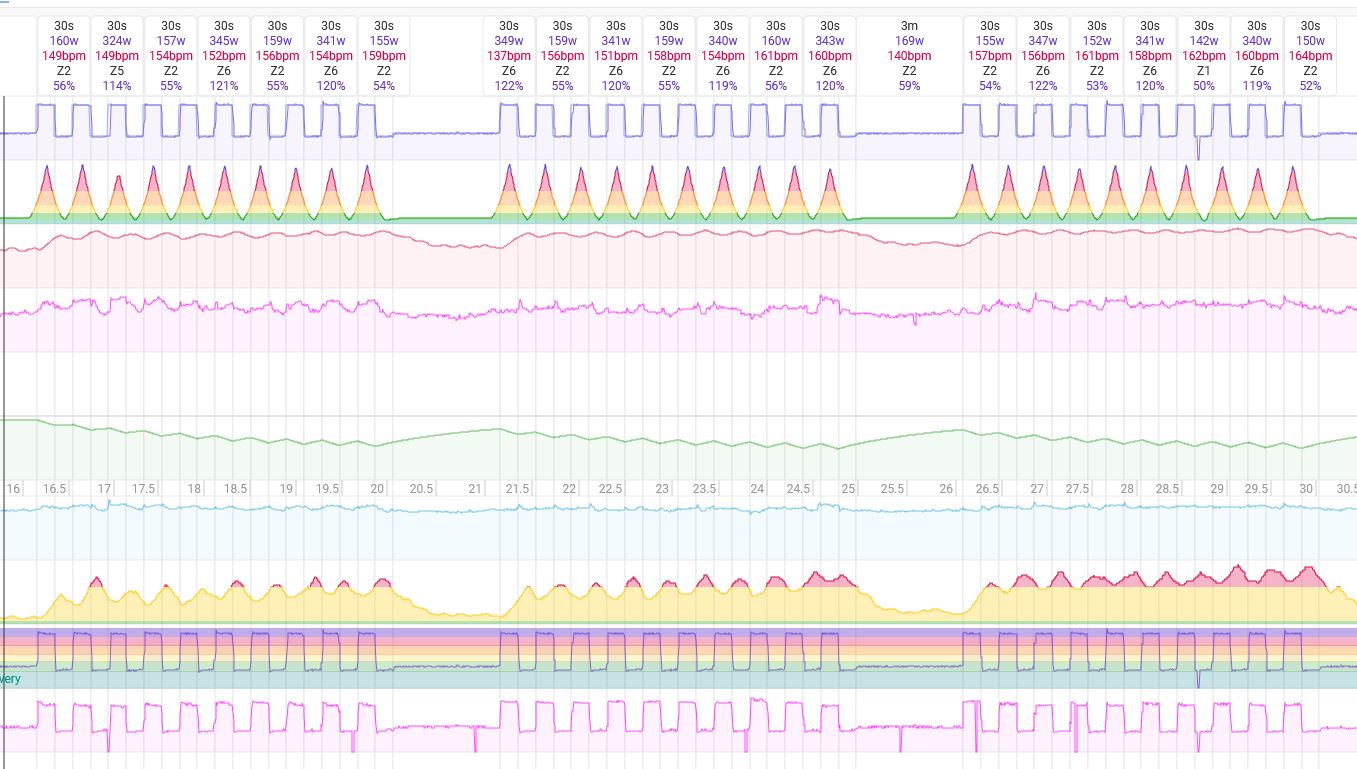Screen dimensions: 1357x769
Task: Select the 324w Z5 interval card
Action: tap(117, 55)
